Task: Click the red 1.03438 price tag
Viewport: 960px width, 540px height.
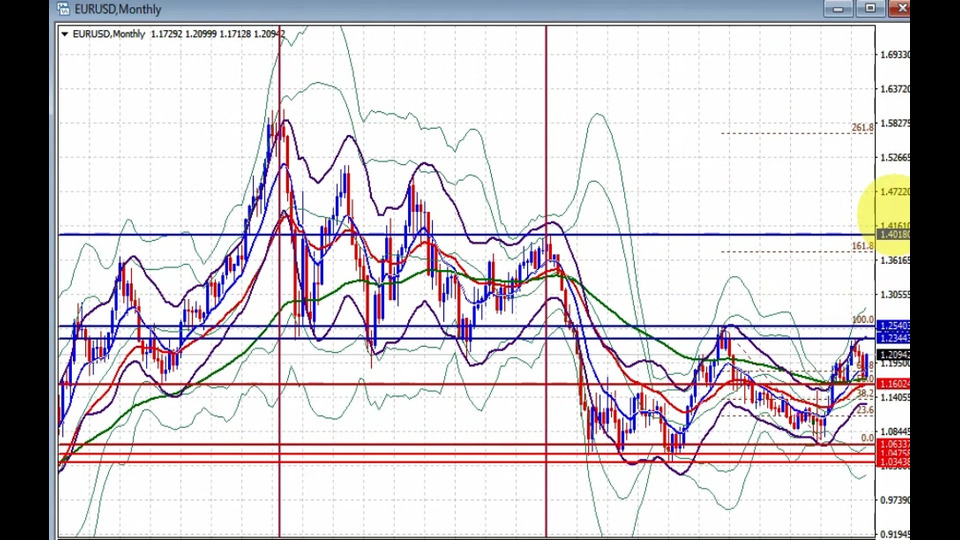Action: tap(894, 462)
